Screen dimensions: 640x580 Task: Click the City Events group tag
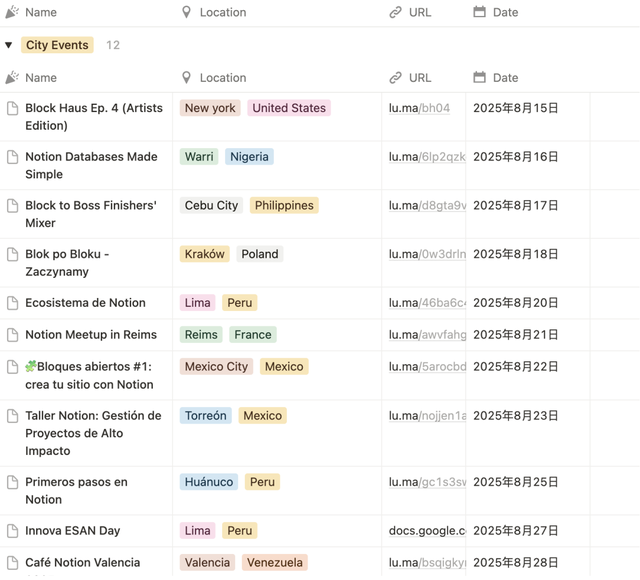(x=57, y=45)
